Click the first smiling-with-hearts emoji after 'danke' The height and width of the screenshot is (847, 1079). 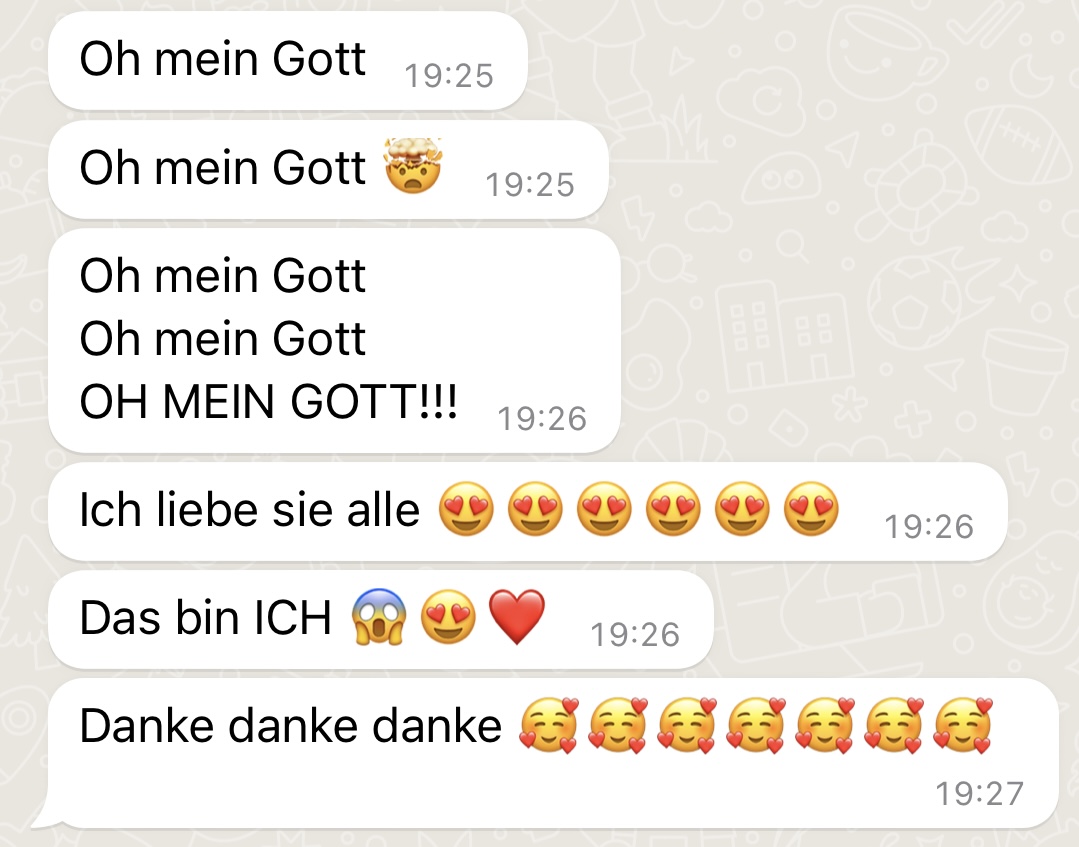(x=549, y=725)
